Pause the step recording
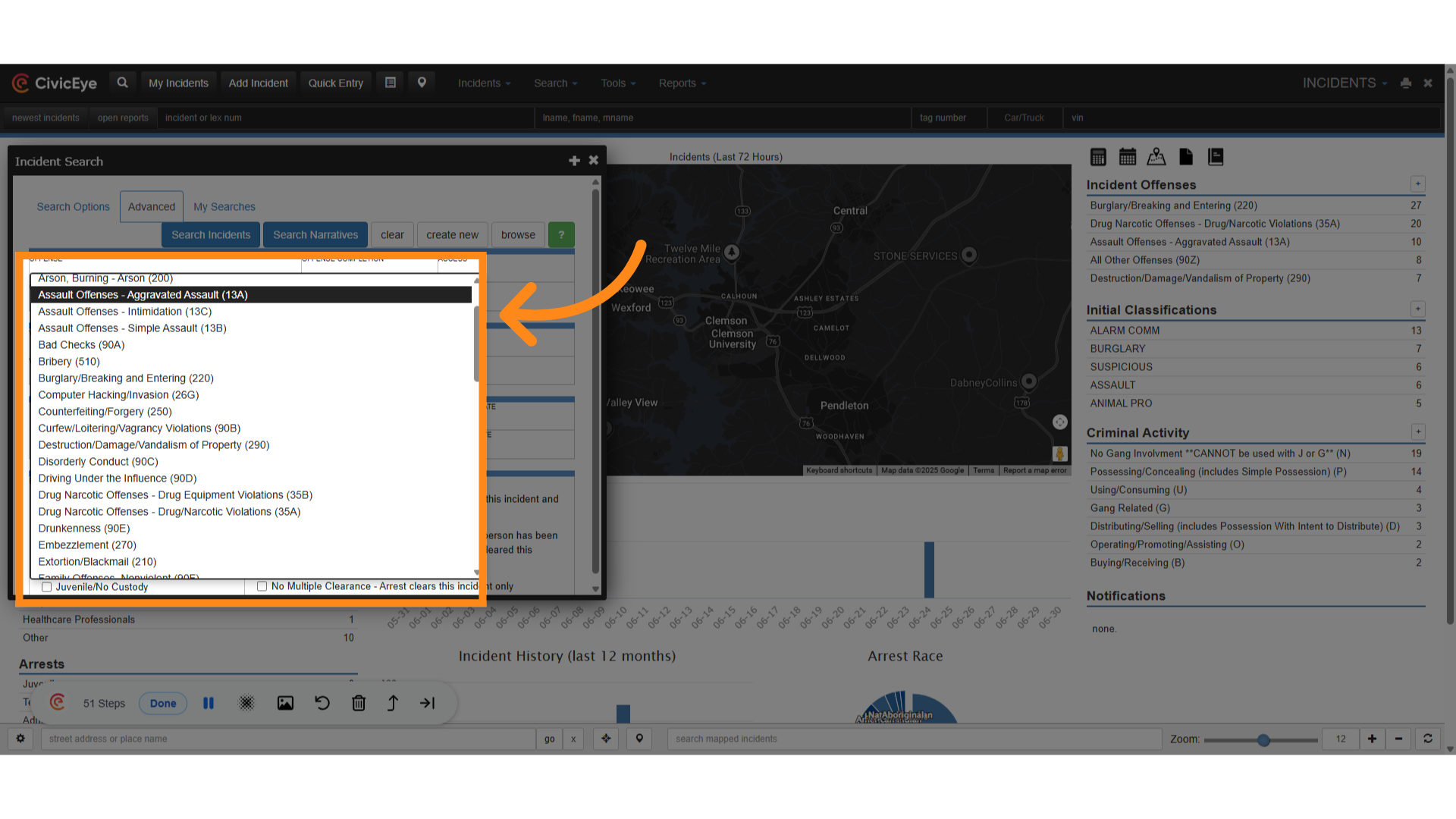The image size is (1456, 819). [x=209, y=703]
